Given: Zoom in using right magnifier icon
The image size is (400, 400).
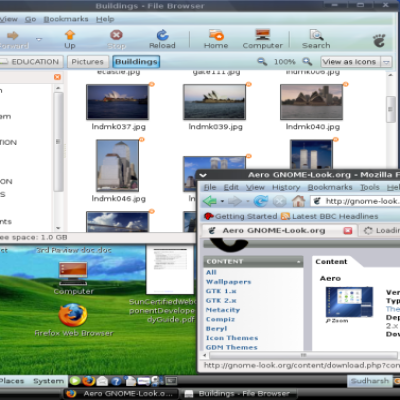Looking at the screenshot, I should (x=307, y=62).
